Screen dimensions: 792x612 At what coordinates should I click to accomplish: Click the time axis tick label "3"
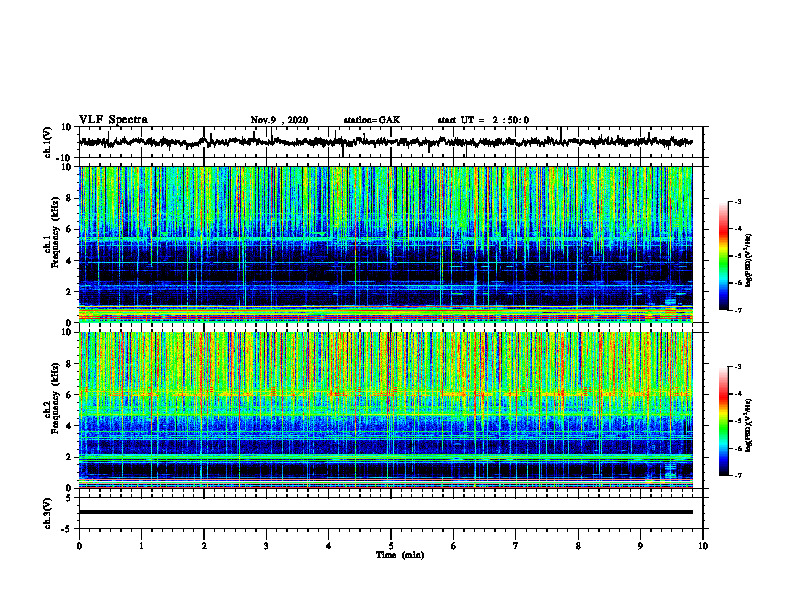(x=266, y=546)
